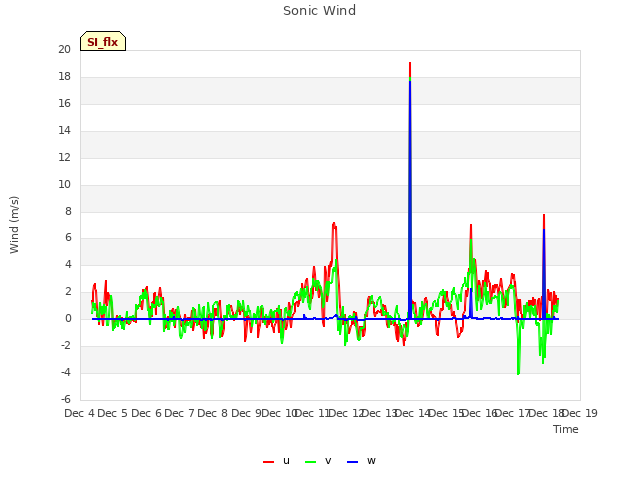
Task: Click the green v legend color marker
Action: [310, 462]
